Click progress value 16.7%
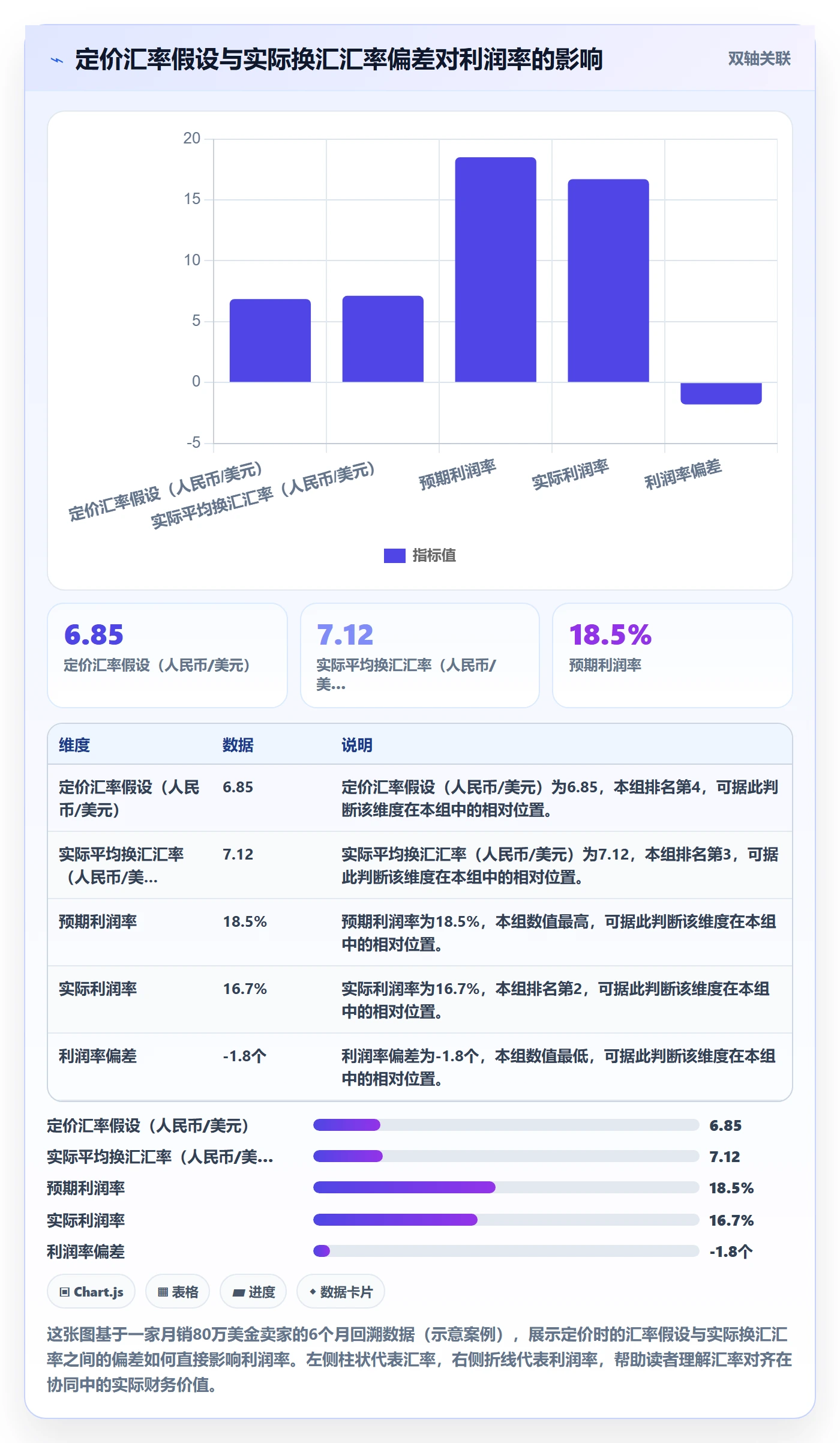Image resolution: width=840 pixels, height=1443 pixels. tap(731, 1220)
